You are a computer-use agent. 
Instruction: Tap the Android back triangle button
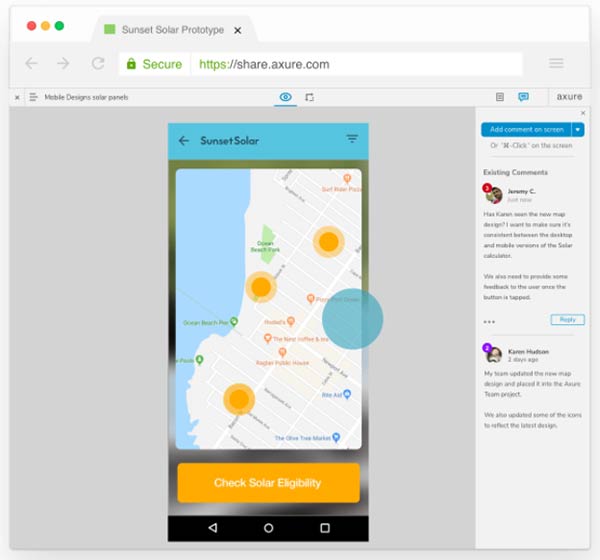[213, 528]
